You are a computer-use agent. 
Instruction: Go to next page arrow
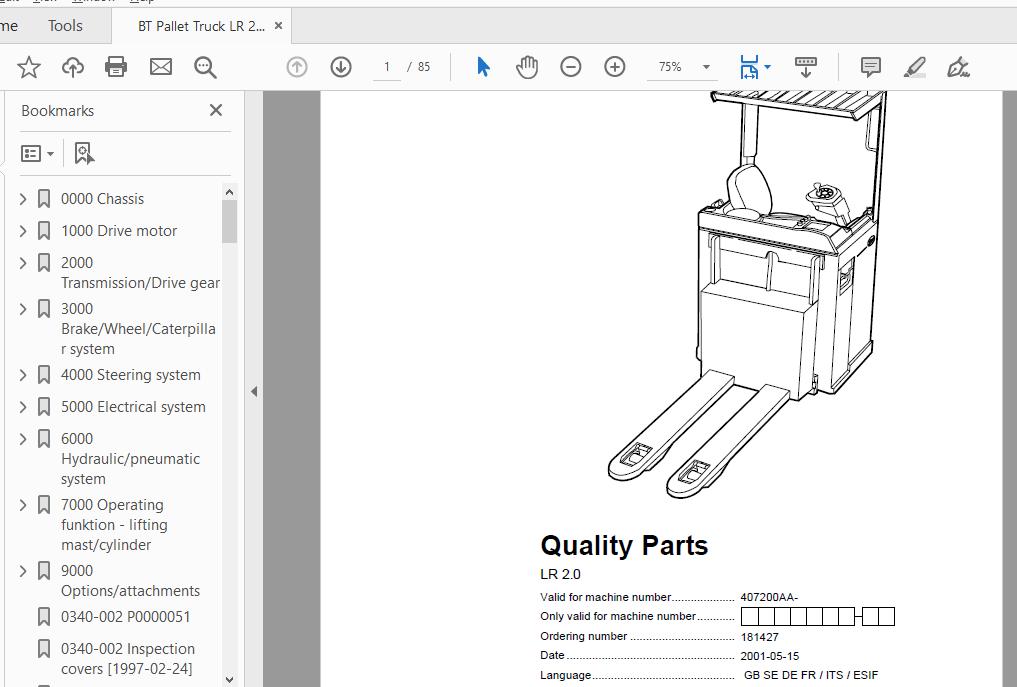click(341, 67)
